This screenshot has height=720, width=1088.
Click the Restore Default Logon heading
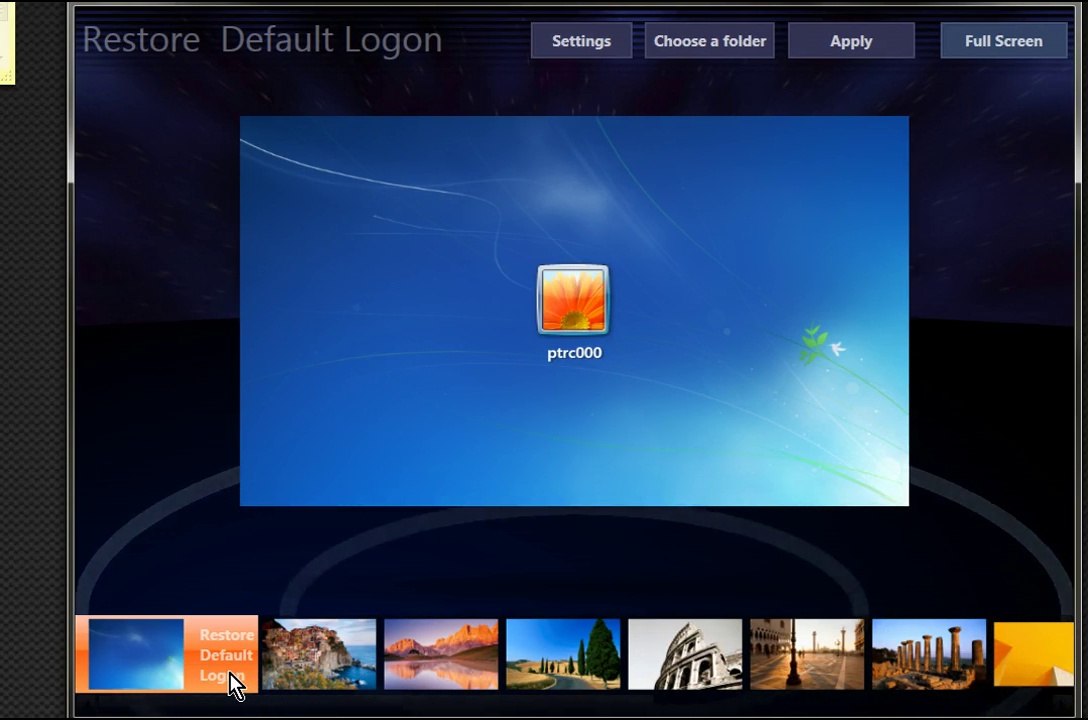pos(262,40)
